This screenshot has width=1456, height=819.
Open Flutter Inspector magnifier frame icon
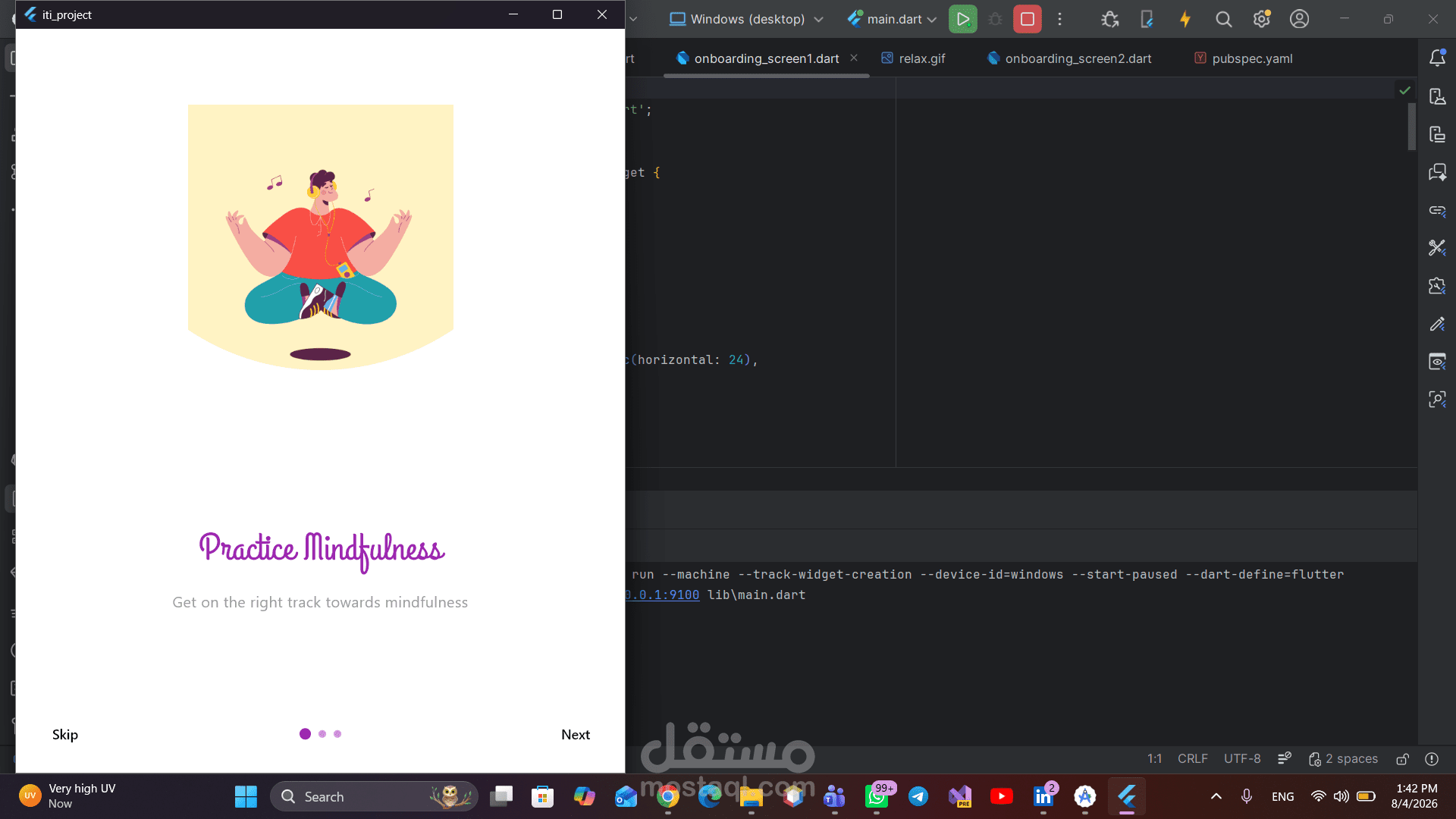[1437, 400]
